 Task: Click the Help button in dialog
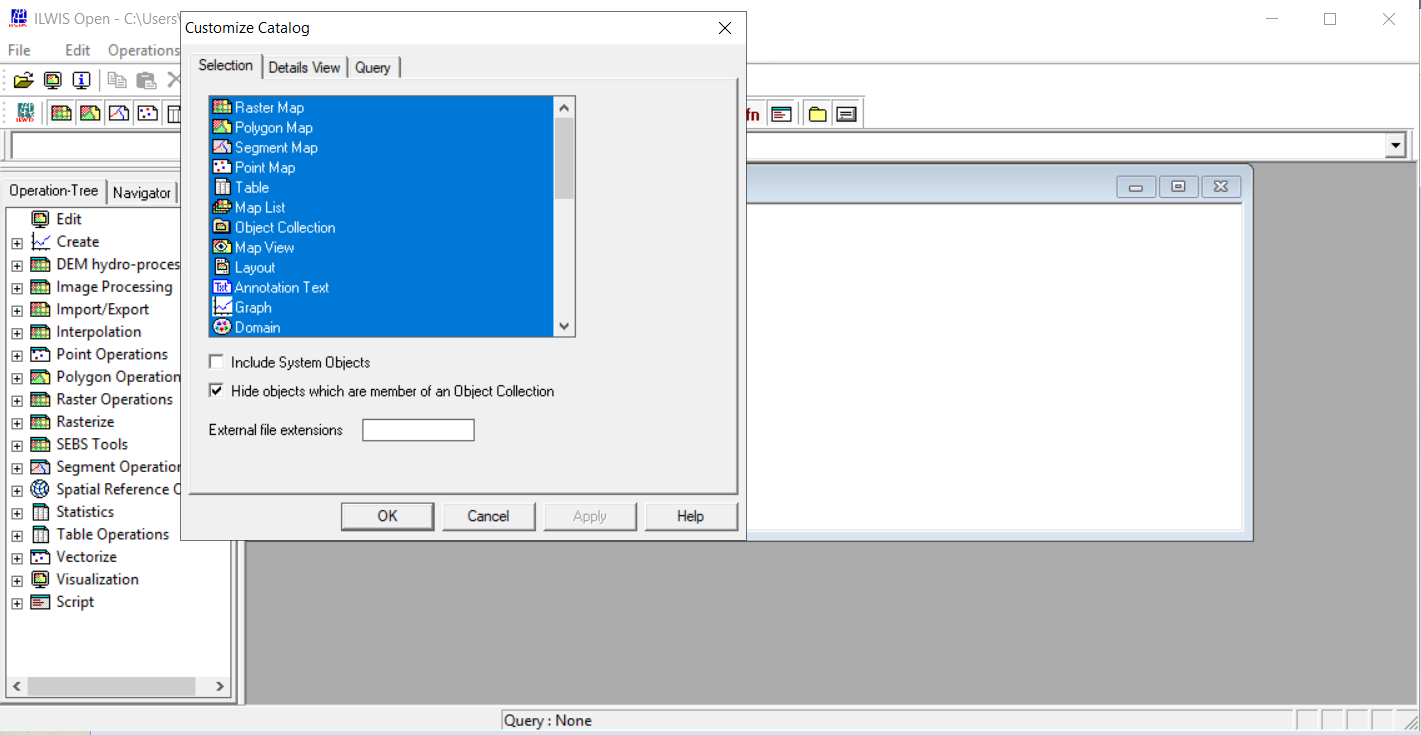click(690, 516)
